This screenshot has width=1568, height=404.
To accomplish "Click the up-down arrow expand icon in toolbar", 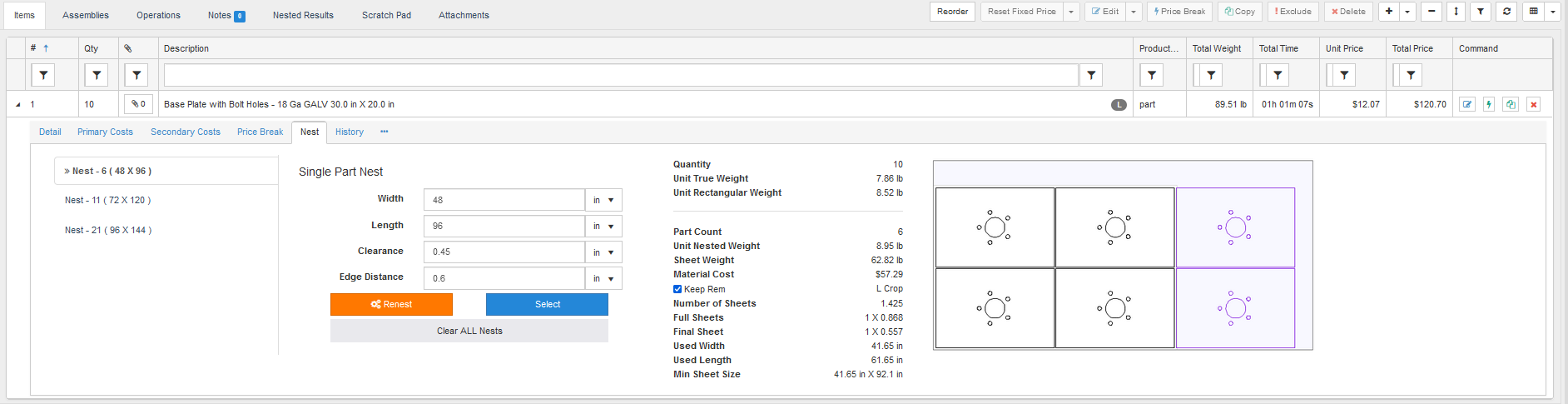I will (x=1456, y=12).
